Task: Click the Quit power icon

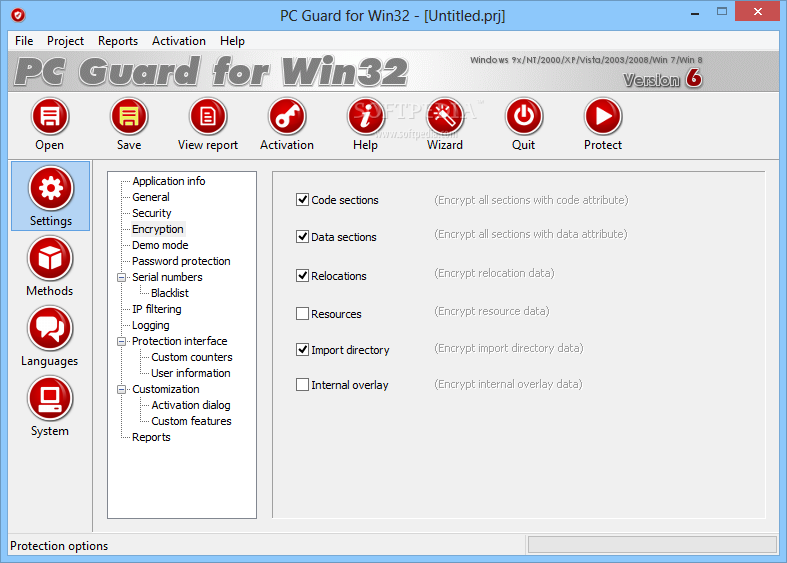Action: (523, 116)
